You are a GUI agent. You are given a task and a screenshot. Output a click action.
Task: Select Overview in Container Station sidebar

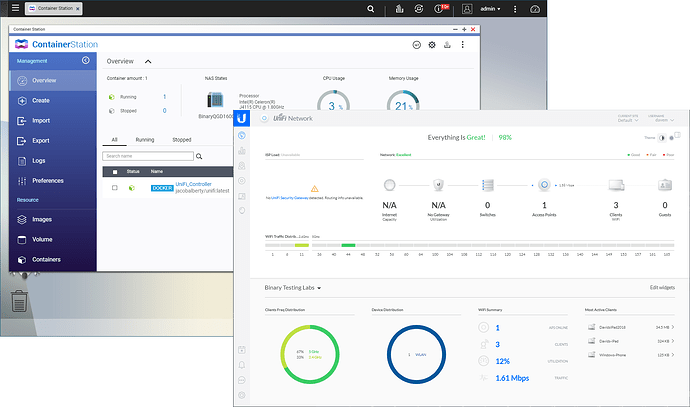[x=53, y=81]
